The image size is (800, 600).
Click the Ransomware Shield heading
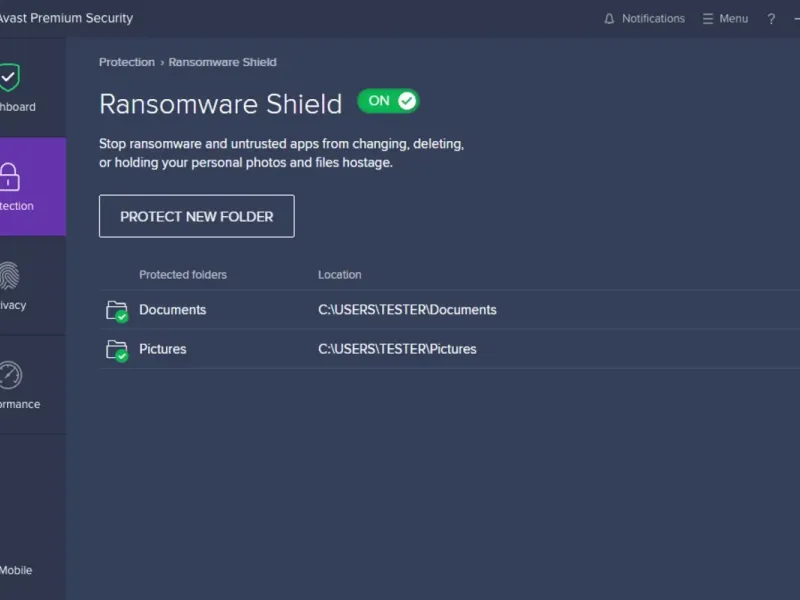[220, 104]
